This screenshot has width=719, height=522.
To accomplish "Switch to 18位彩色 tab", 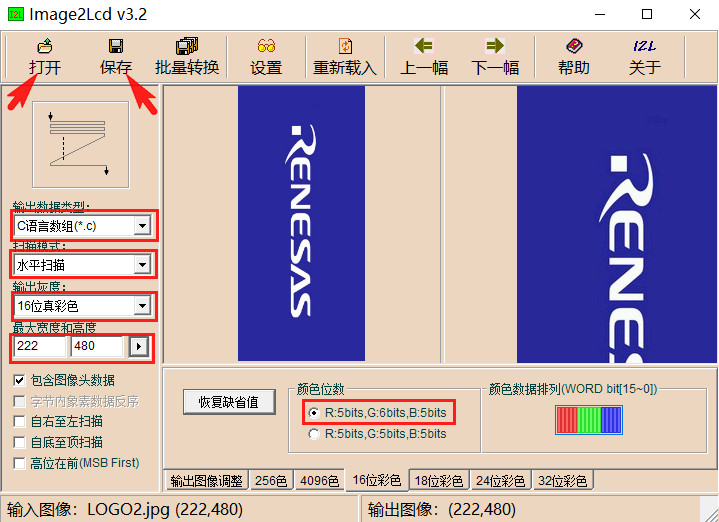I will tap(439, 481).
